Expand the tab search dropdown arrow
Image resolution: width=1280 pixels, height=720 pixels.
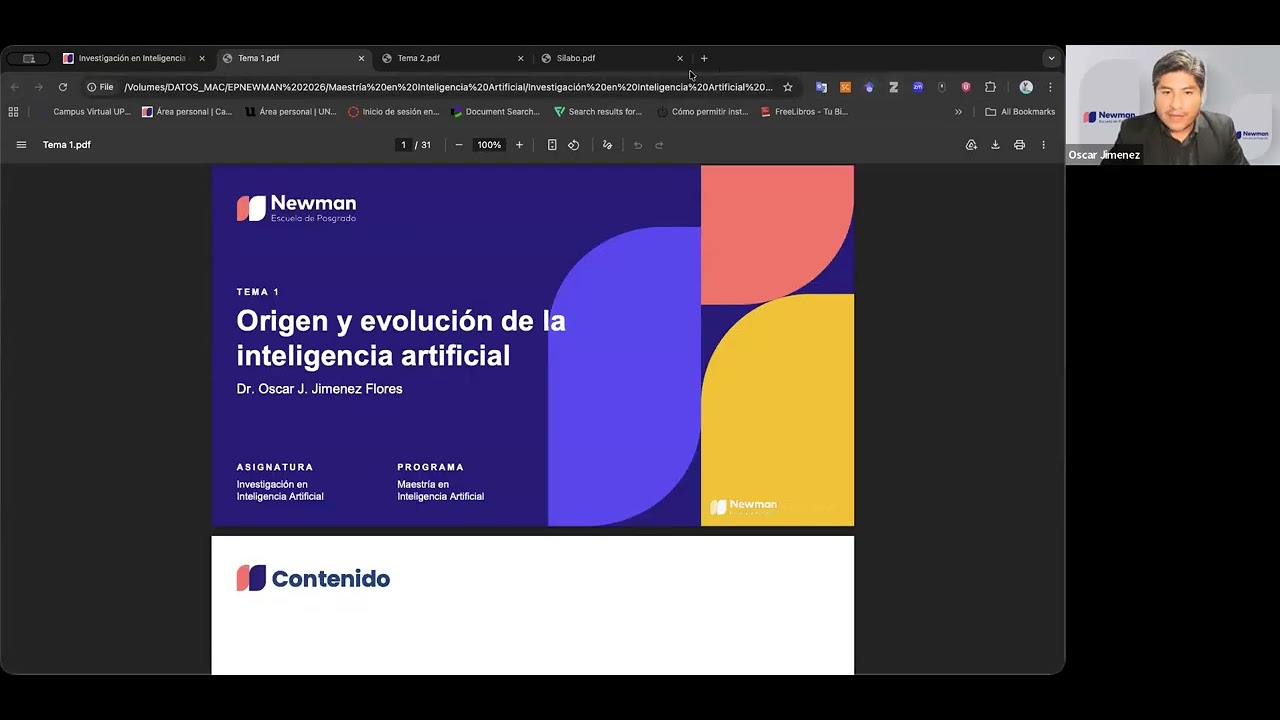point(1050,58)
